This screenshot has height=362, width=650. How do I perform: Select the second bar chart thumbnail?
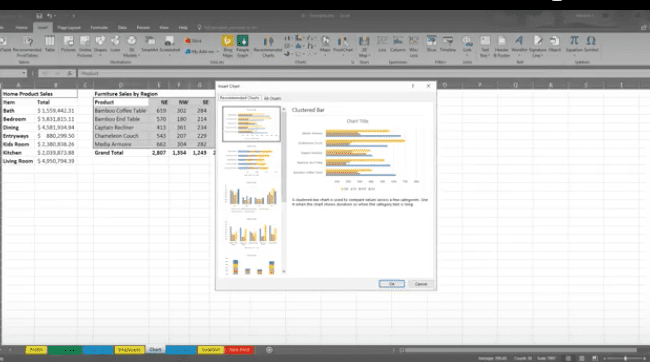252,160
